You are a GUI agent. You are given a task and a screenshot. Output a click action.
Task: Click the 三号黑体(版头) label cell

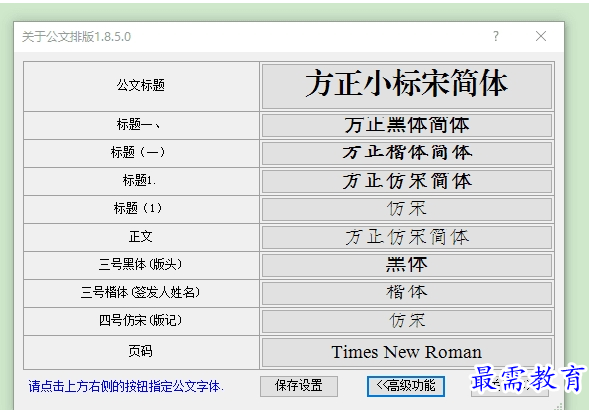(141, 265)
